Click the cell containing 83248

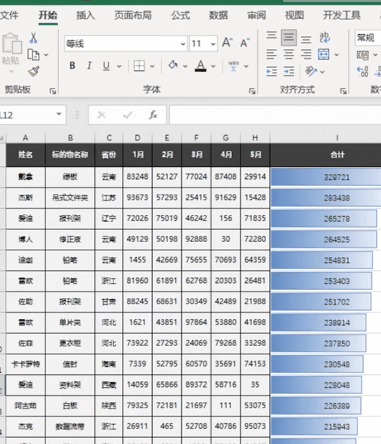137,177
